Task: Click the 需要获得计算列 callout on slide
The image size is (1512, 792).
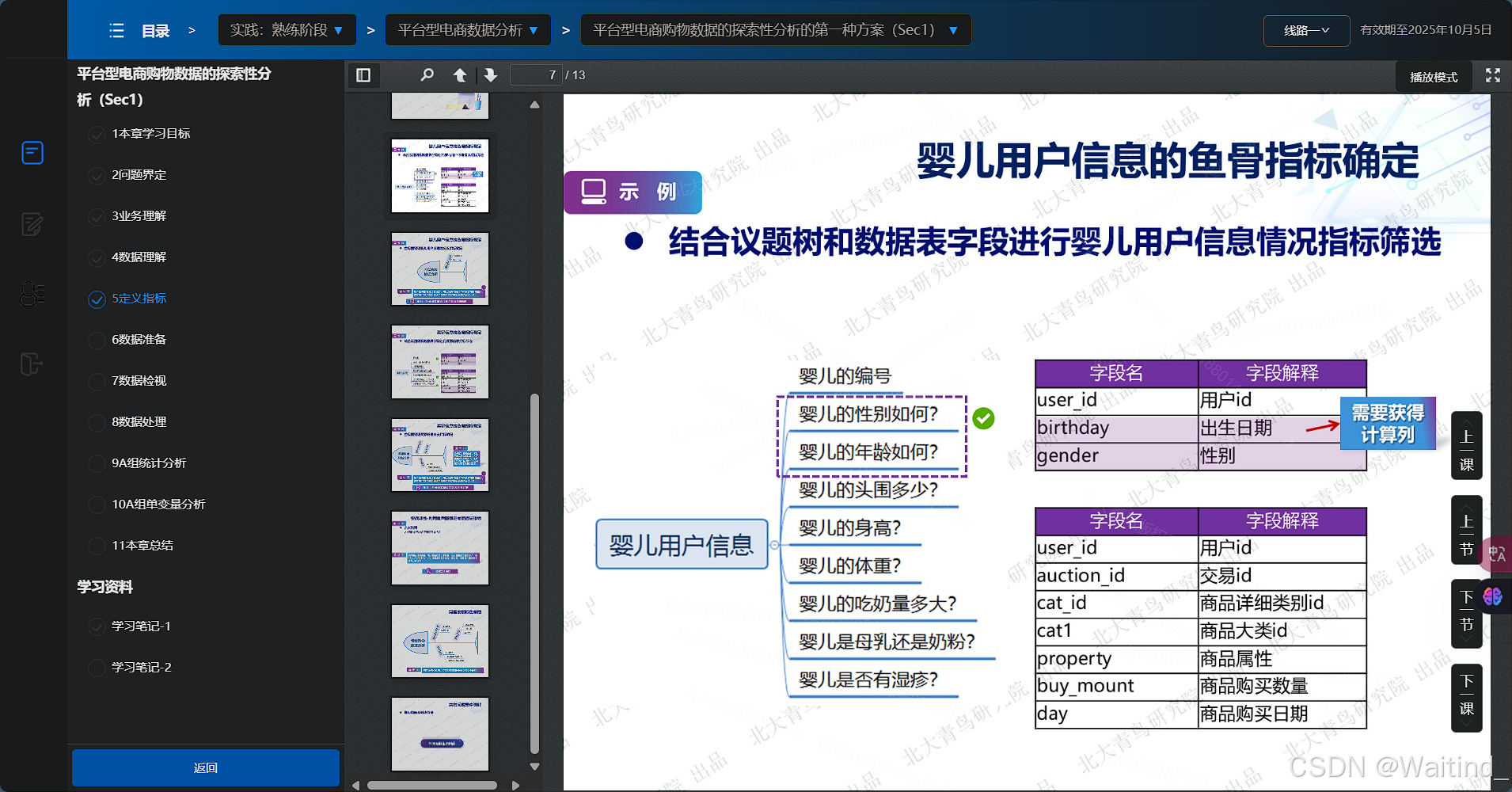Action: 1388,424
